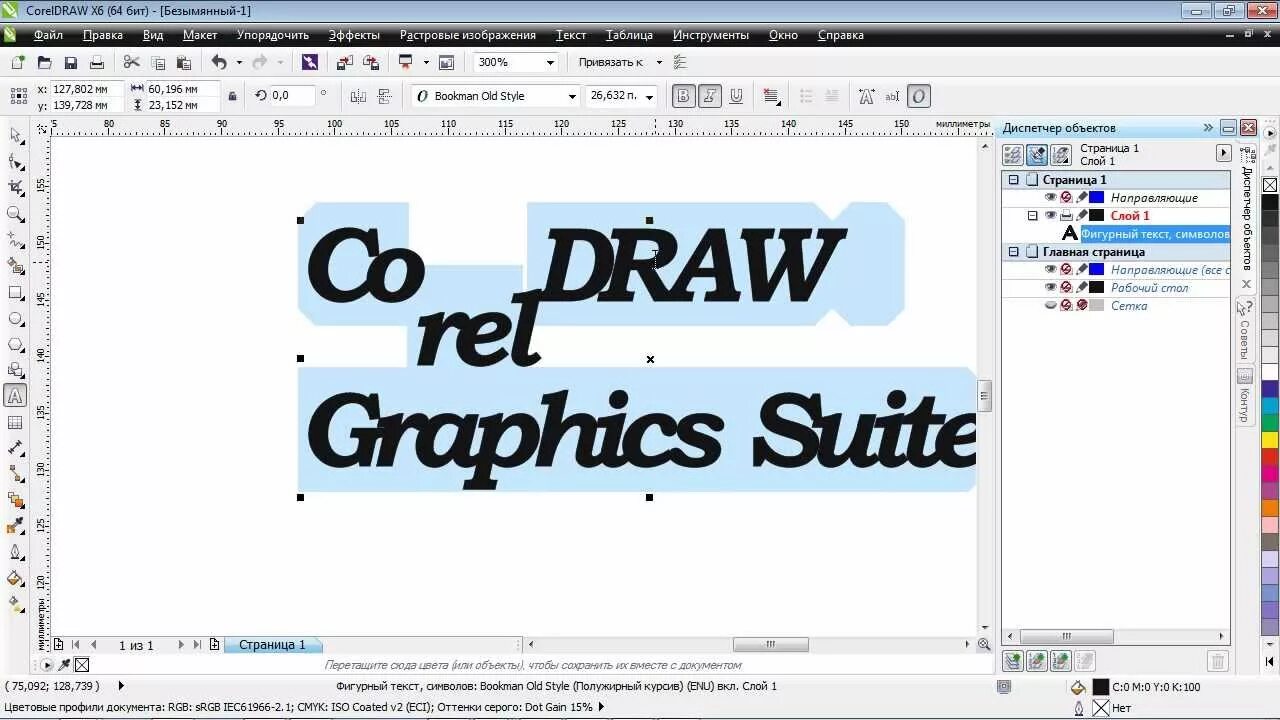
Task: Print the document
Action: point(97,62)
